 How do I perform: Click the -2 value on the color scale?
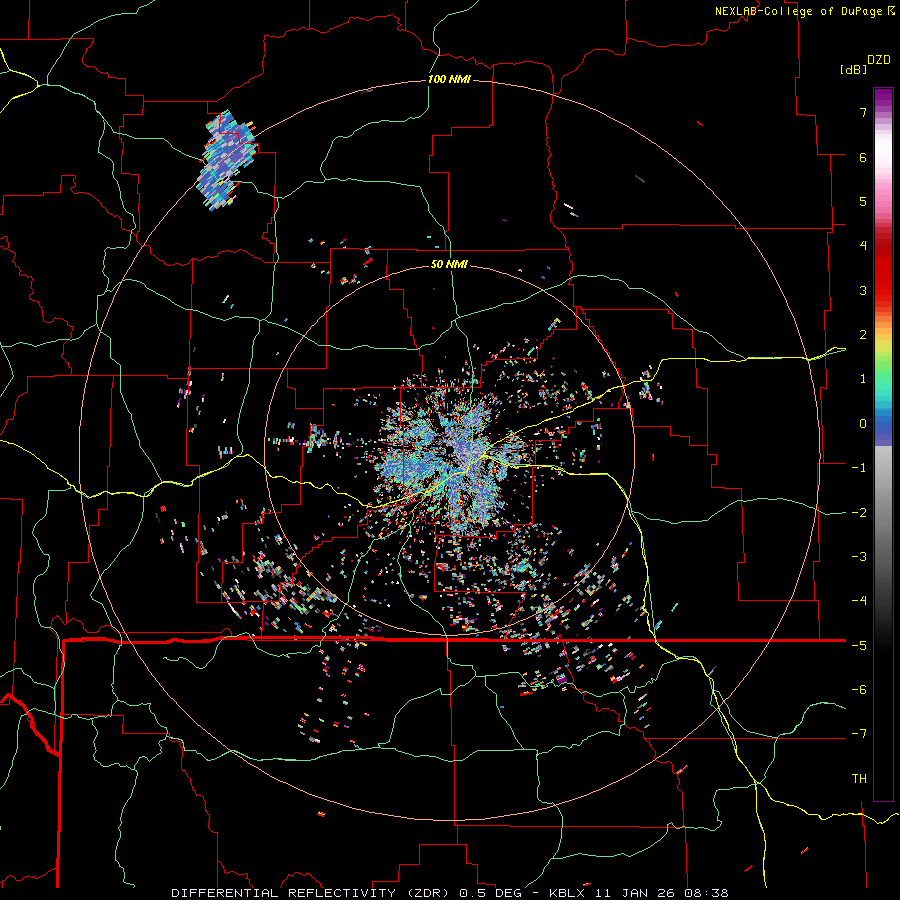pos(859,513)
